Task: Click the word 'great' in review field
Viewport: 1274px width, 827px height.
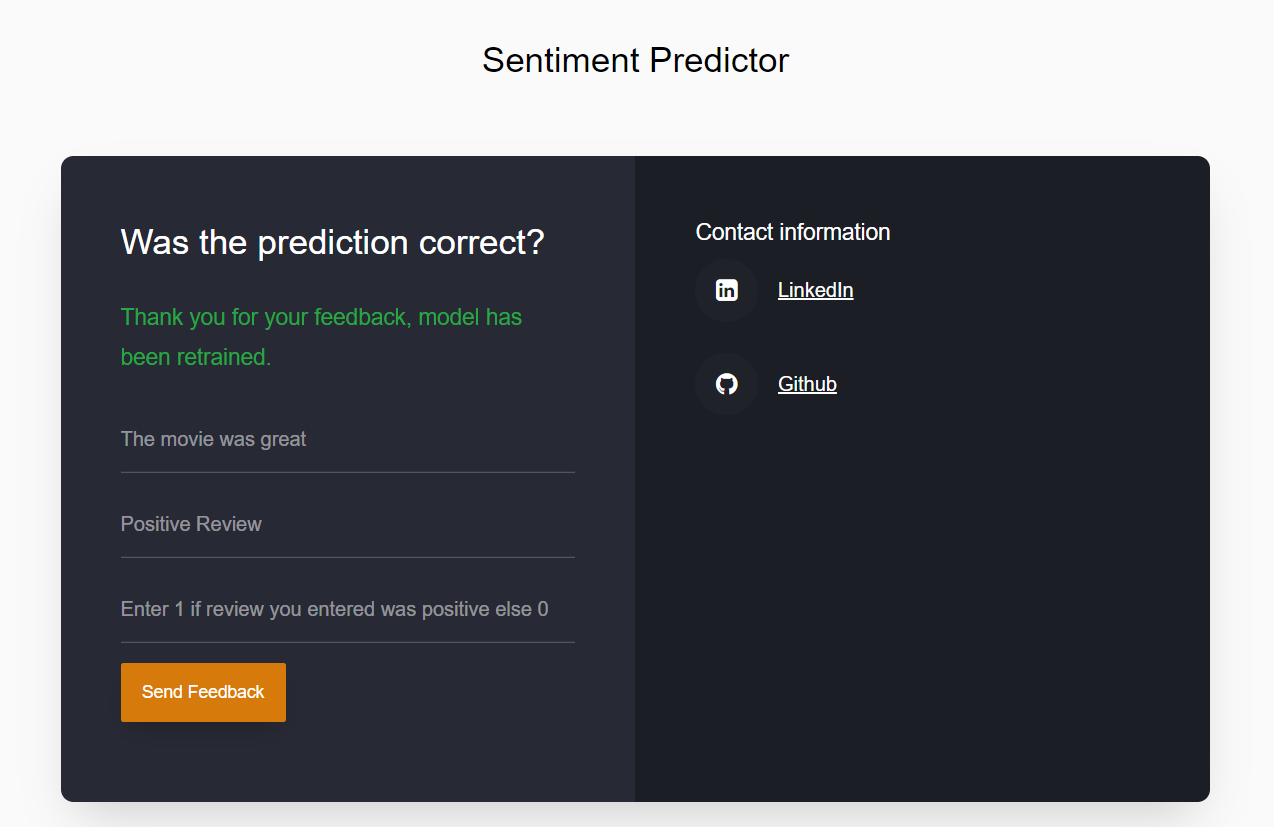Action: pyautogui.click(x=284, y=440)
